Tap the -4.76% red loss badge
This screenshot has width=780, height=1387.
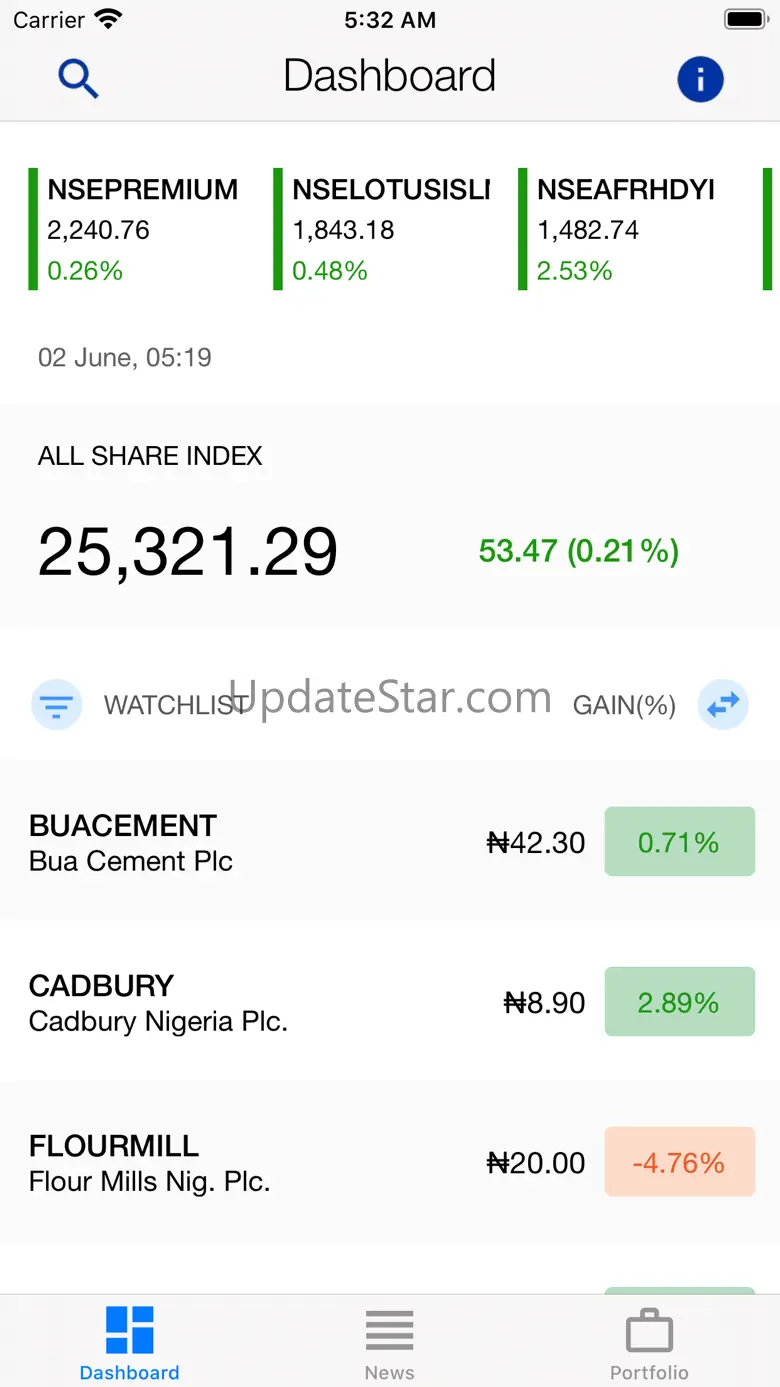tap(679, 1162)
